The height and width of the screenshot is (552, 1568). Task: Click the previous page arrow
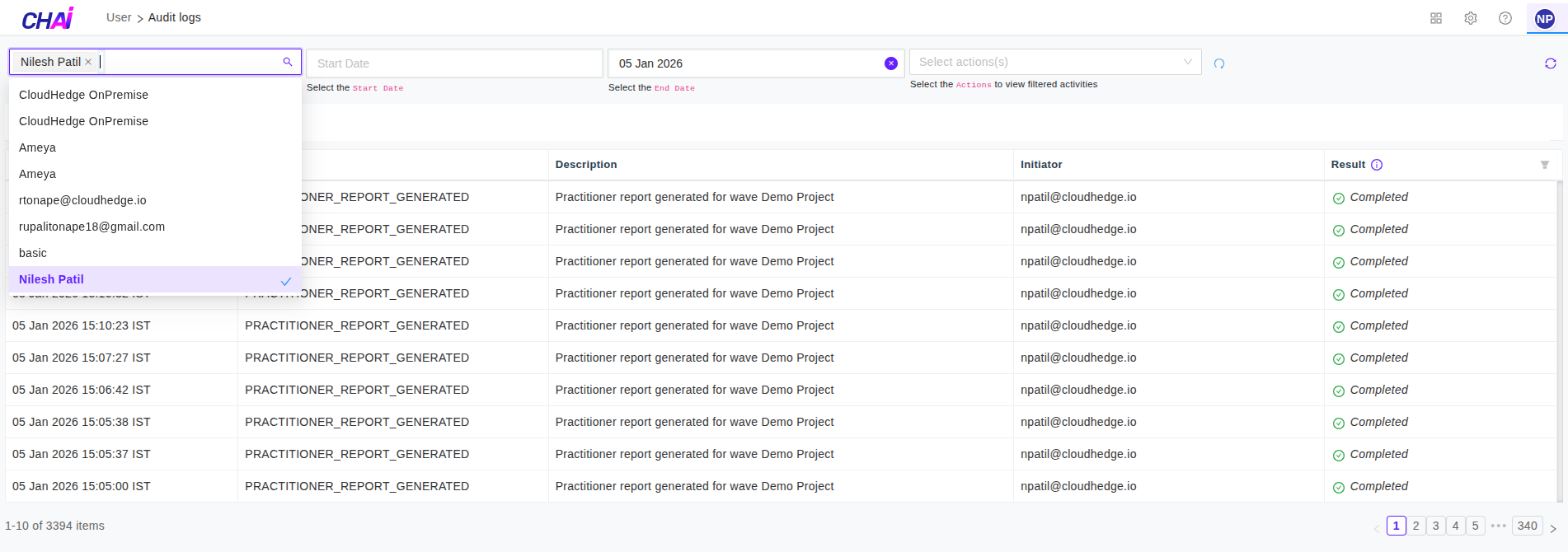pyautogui.click(x=1376, y=528)
